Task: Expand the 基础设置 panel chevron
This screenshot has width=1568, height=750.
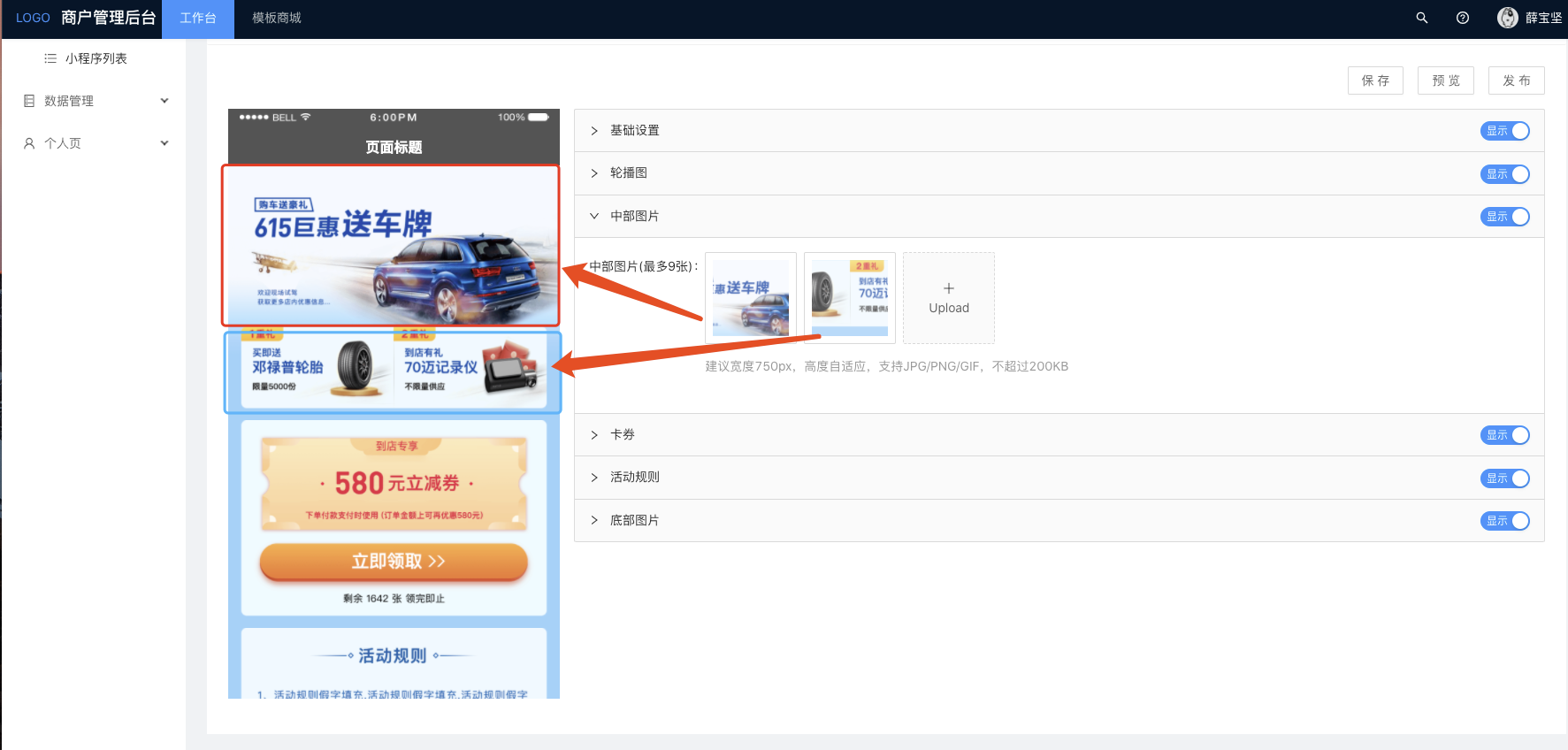Action: [x=594, y=131]
